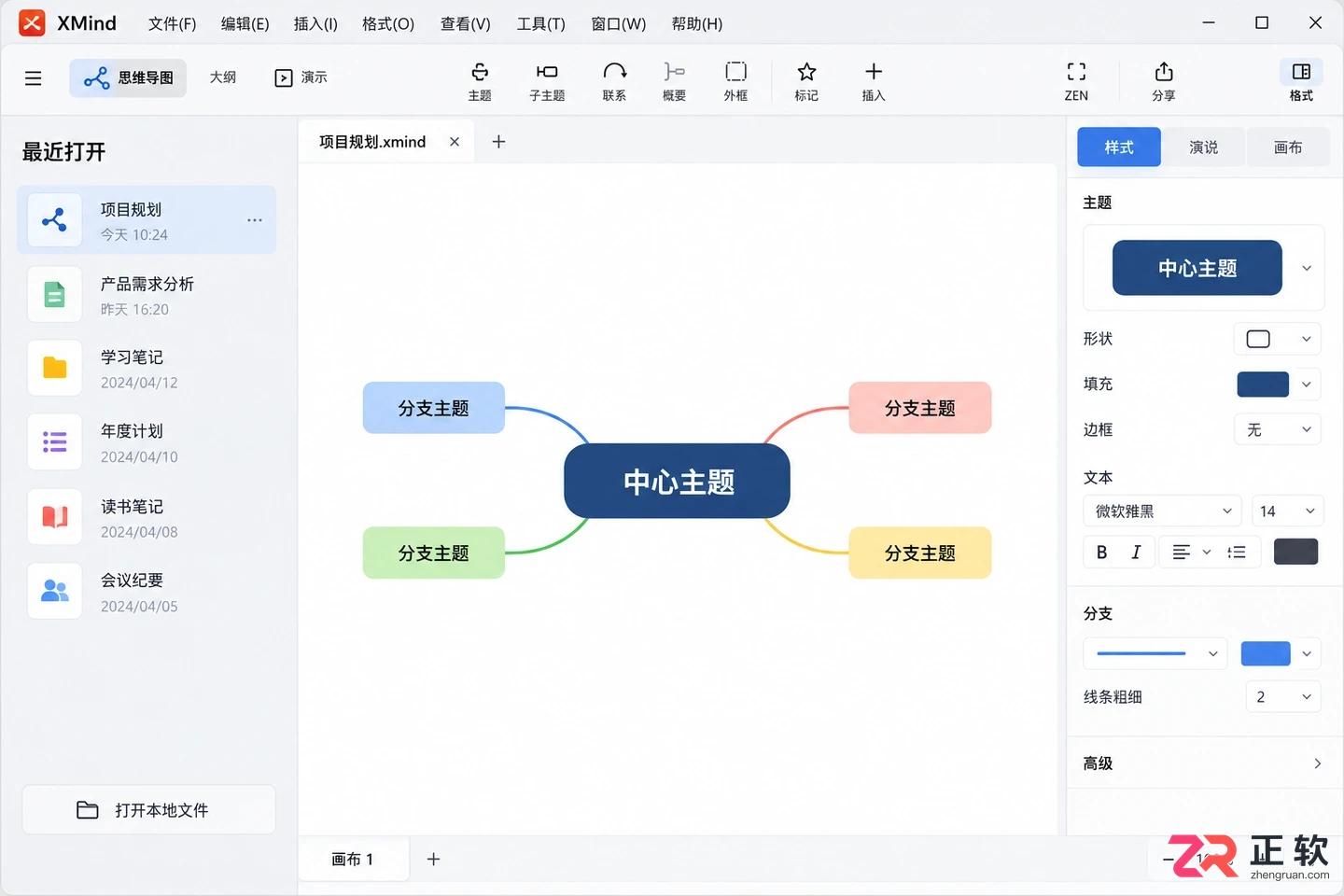Open more options for 项目规划 file
Viewport: 1344px width, 896px height.
click(255, 220)
